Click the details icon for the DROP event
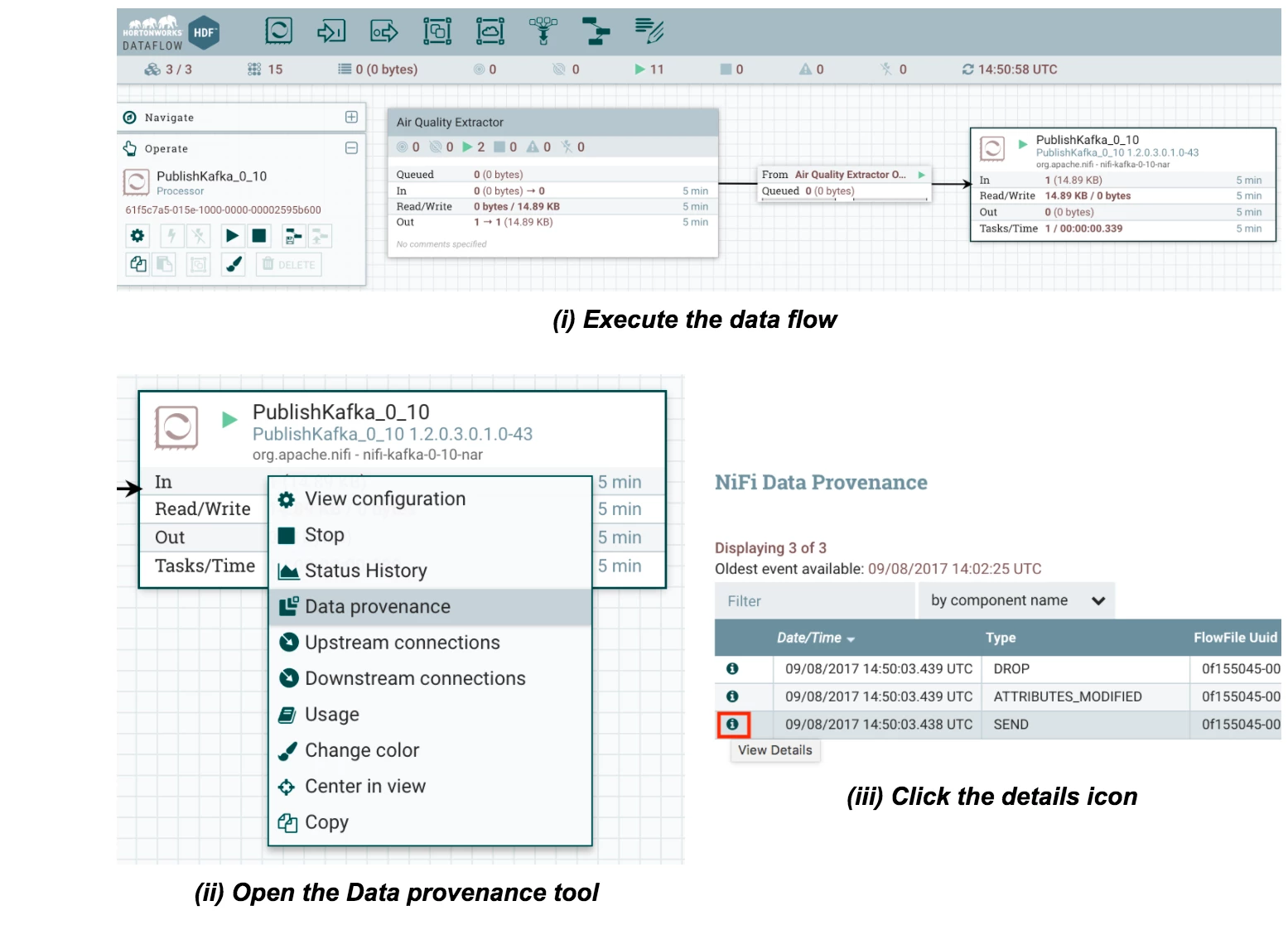The image size is (1288, 925). pyautogui.click(x=732, y=669)
